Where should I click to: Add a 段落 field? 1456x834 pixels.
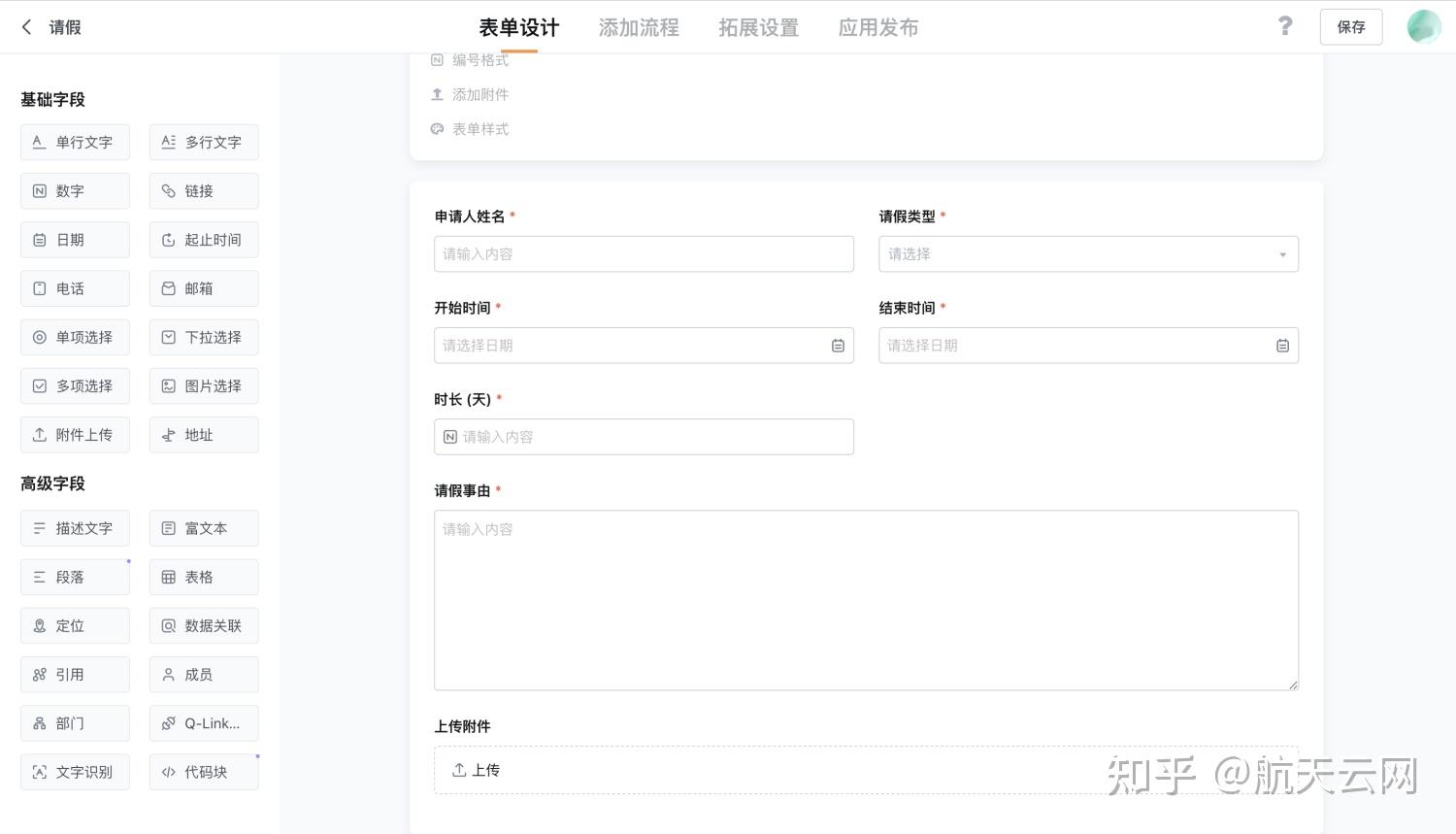pos(75,577)
